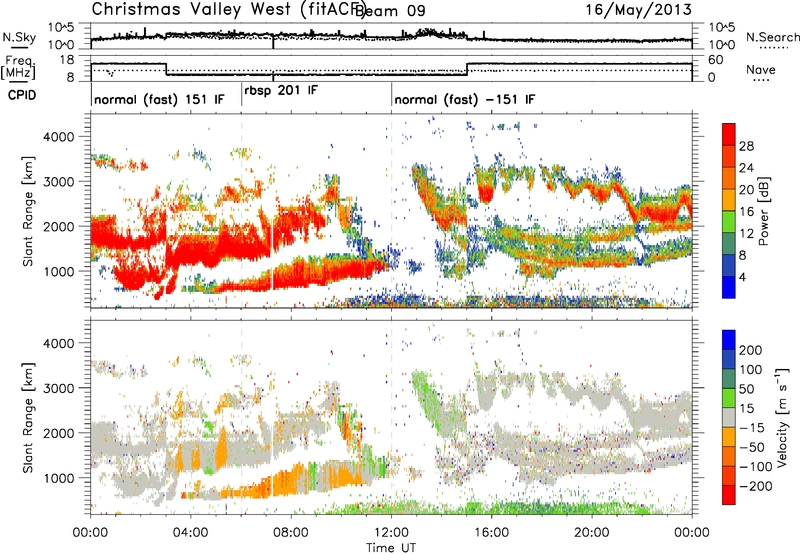This screenshot has height=554, width=800.
Task: Click the '200' value on Velocity color bar
Action: [x=751, y=350]
